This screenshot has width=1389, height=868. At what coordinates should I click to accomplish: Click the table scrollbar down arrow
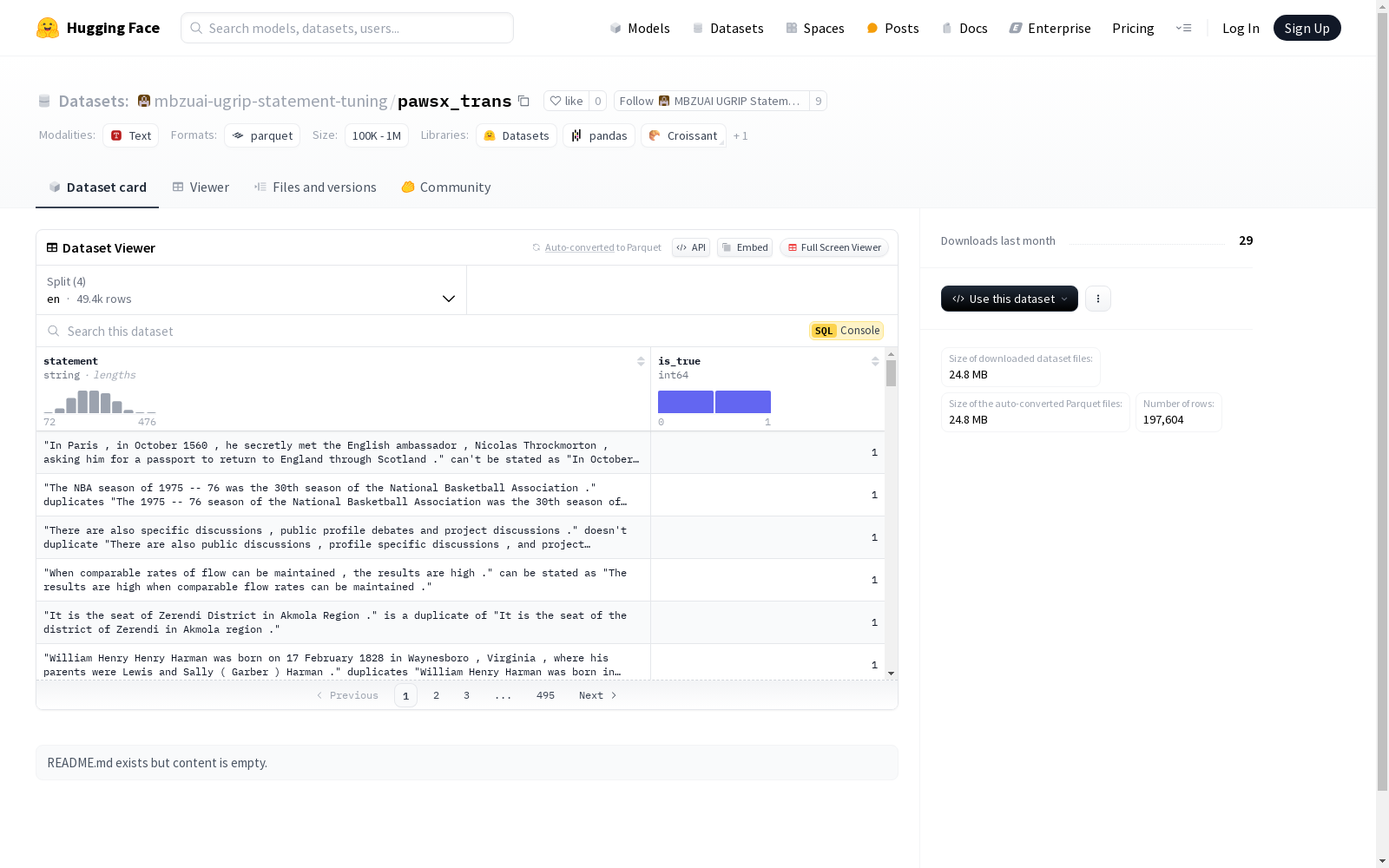coord(891,674)
